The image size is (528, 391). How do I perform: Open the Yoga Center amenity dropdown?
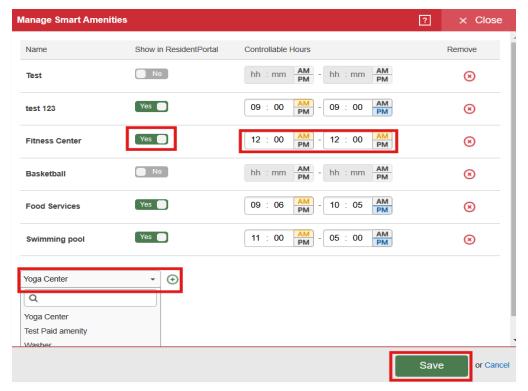pyautogui.click(x=90, y=279)
